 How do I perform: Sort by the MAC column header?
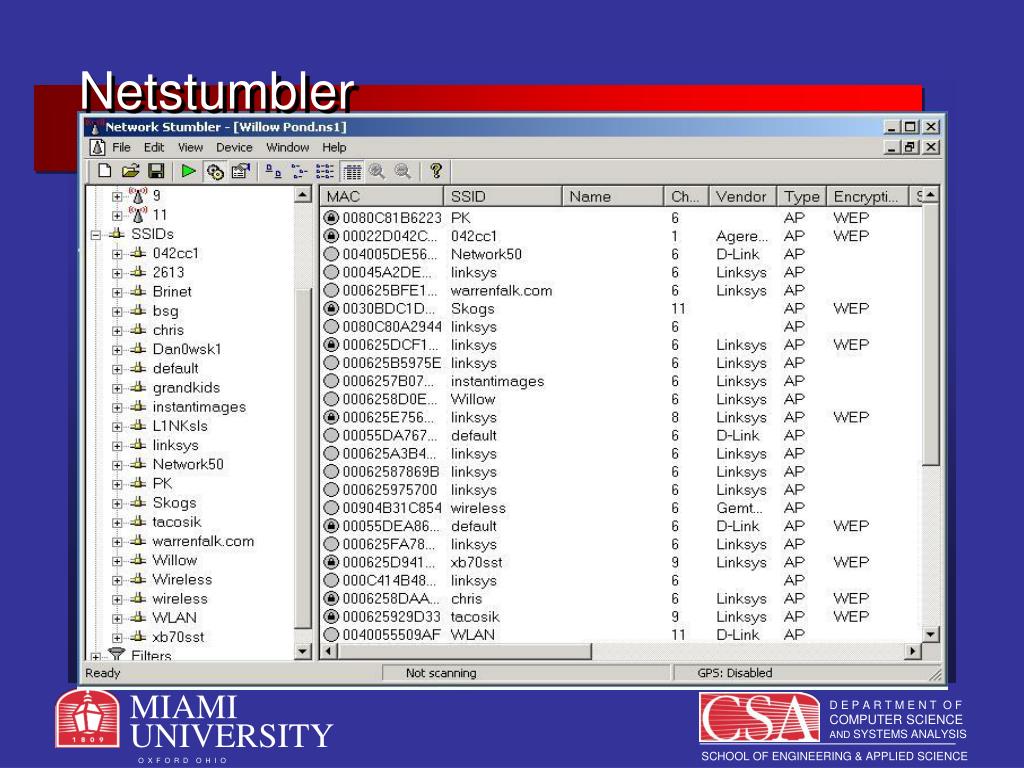[x=381, y=196]
